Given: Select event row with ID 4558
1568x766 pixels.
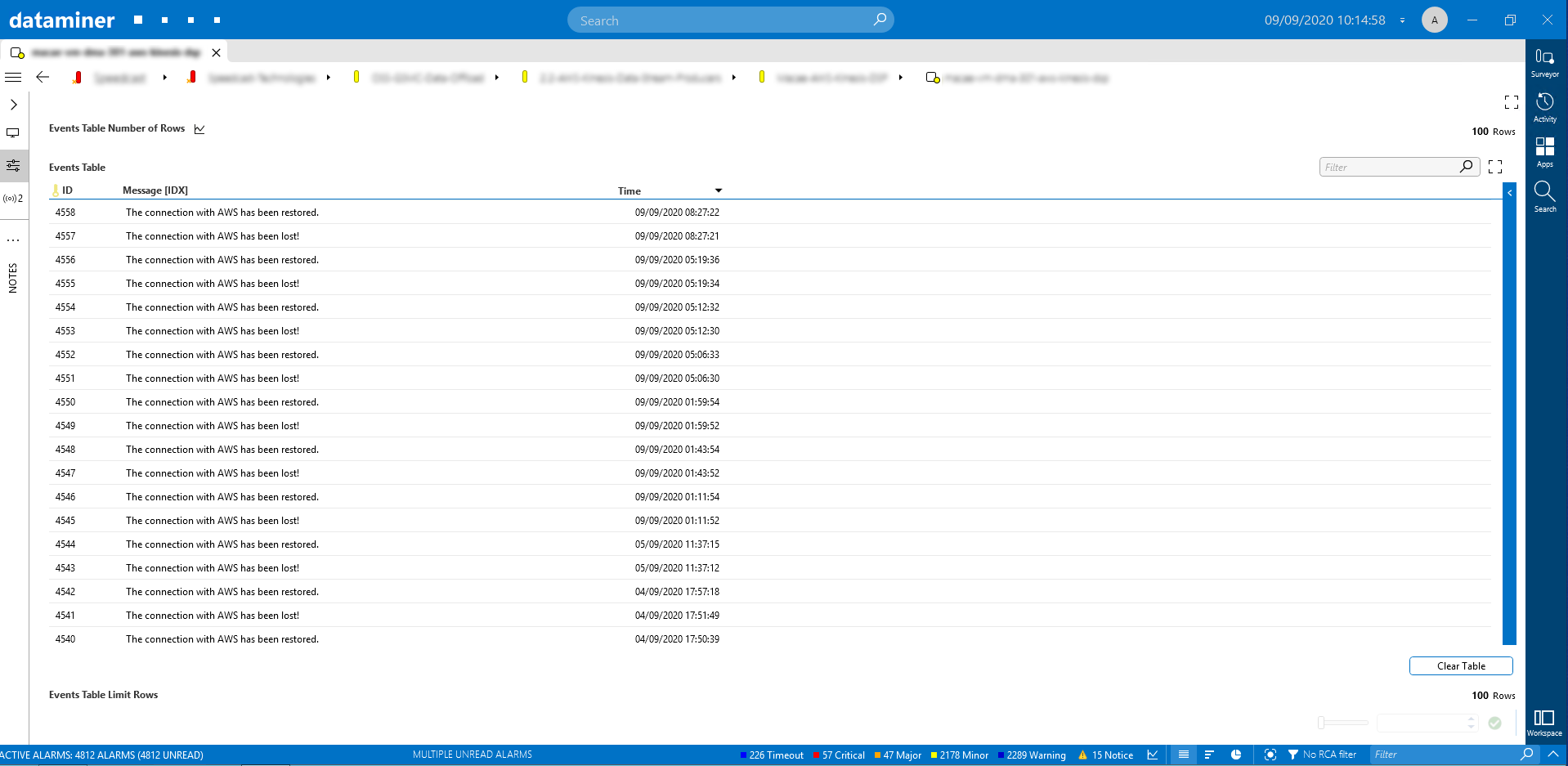Looking at the screenshot, I should coord(770,213).
